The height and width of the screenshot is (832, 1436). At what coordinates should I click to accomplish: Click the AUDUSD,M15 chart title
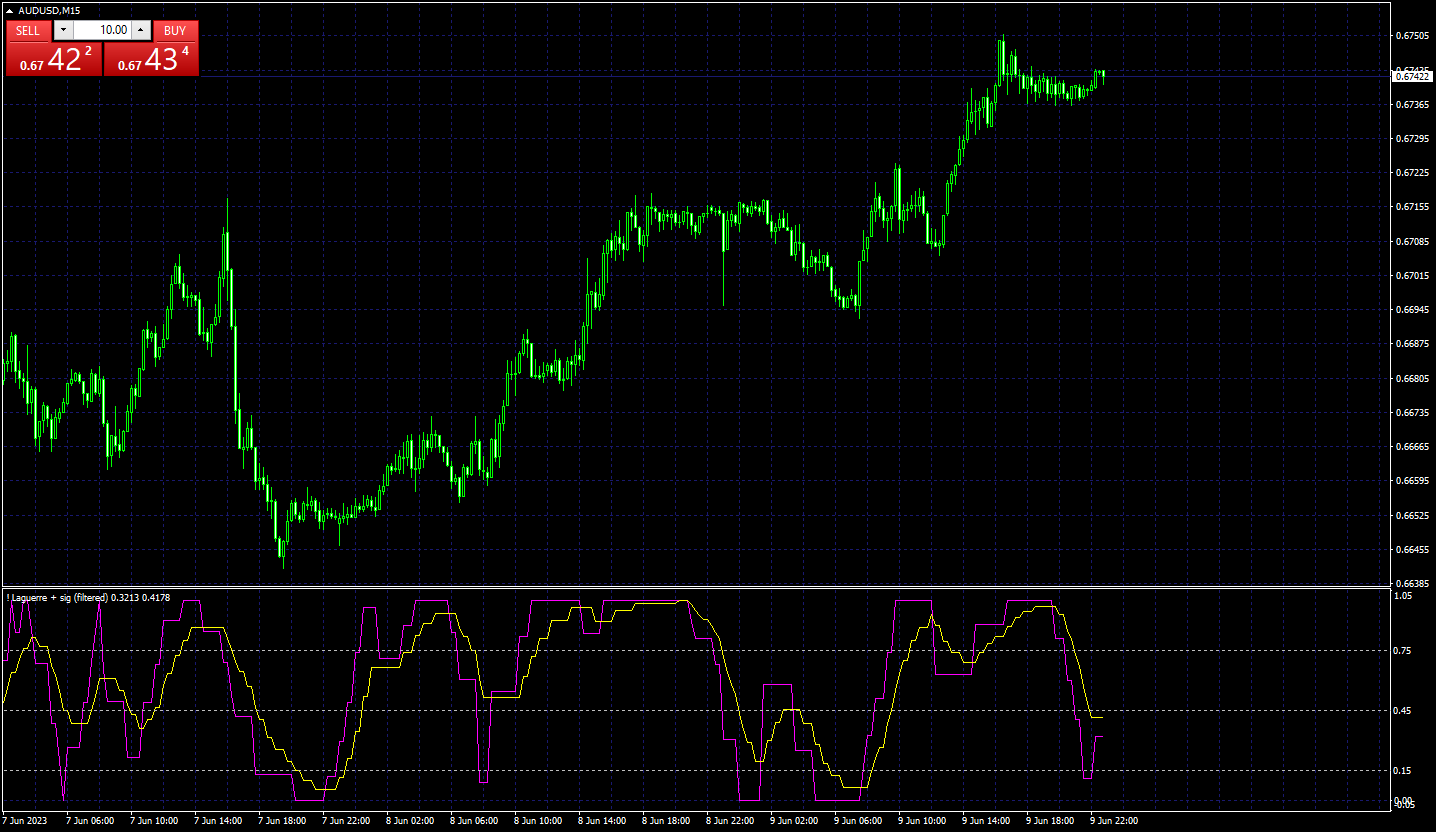[49, 11]
